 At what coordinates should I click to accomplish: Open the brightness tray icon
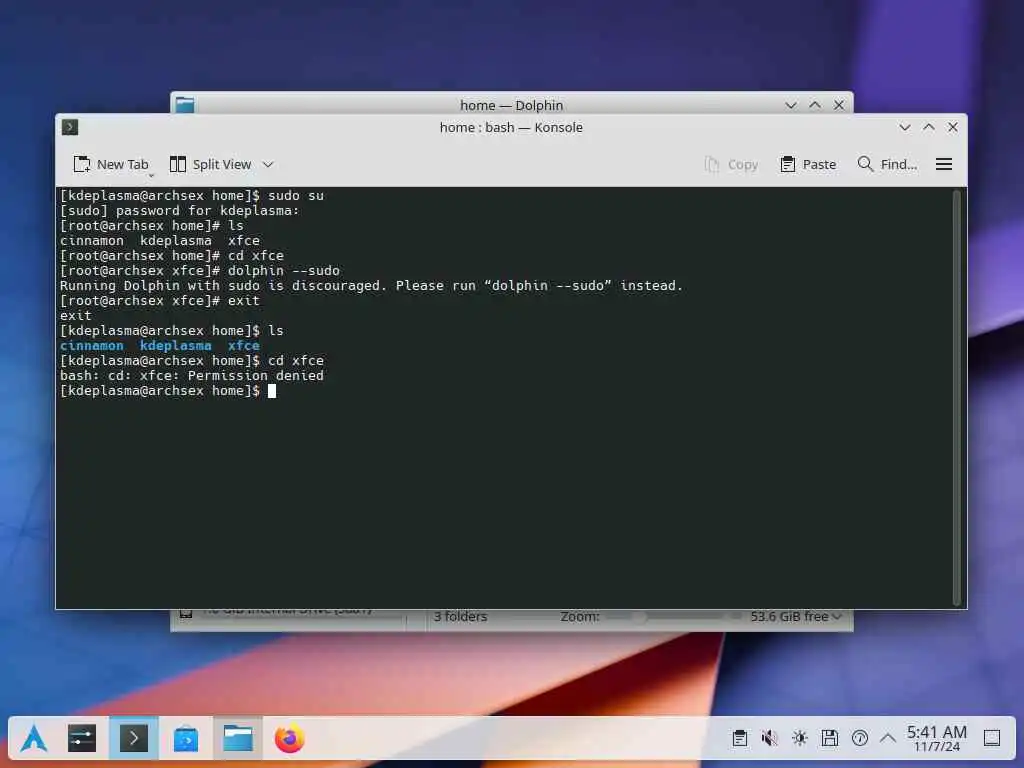(x=799, y=739)
